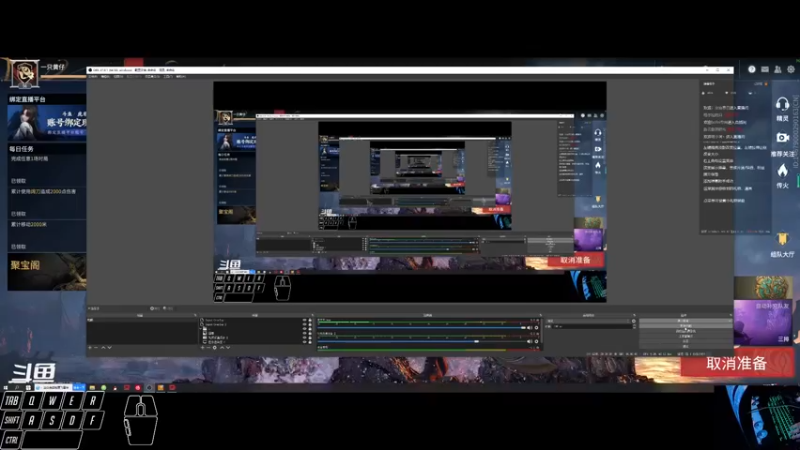Click the 推荐关注 camera icon
Image resolution: width=800 pixels, height=450 pixels.
[783, 137]
